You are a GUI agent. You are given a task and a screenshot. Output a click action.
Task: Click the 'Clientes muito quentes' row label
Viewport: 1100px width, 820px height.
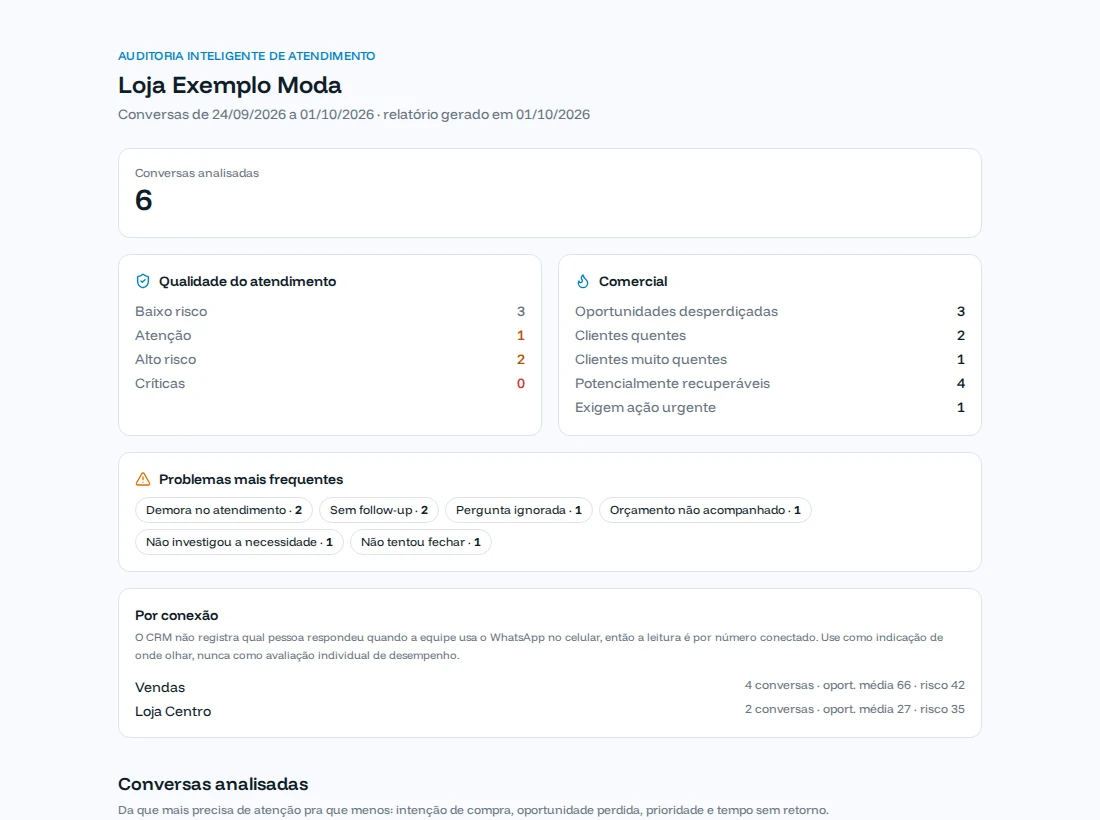[x=650, y=359]
